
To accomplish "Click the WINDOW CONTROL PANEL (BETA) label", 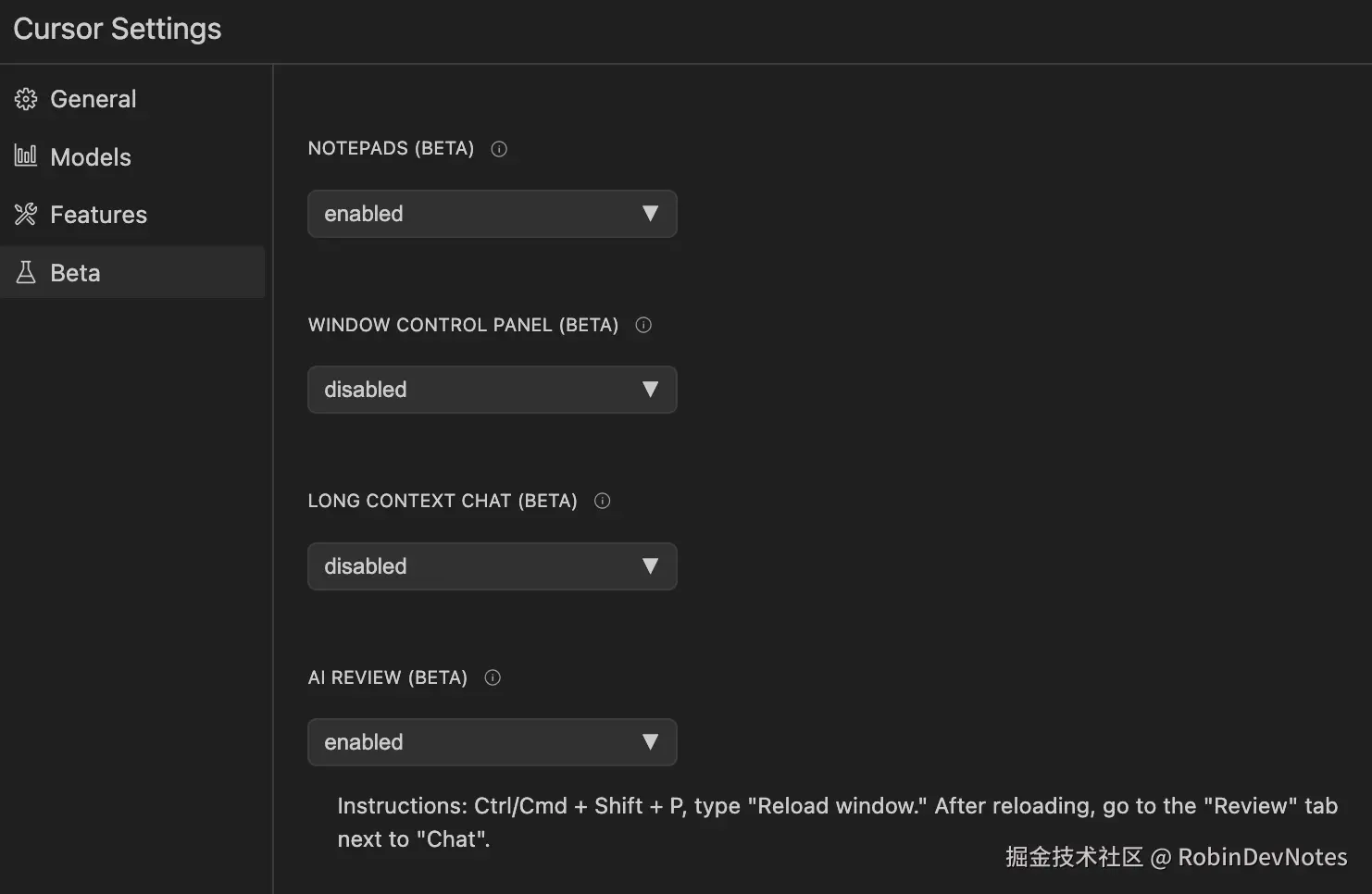I will pyautogui.click(x=463, y=325).
